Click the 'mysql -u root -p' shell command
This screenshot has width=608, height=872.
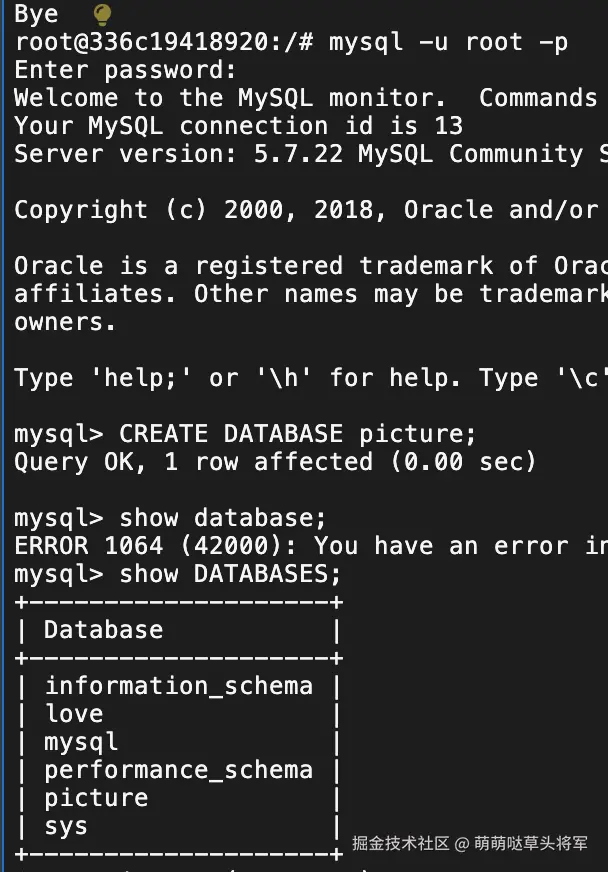coord(448,42)
